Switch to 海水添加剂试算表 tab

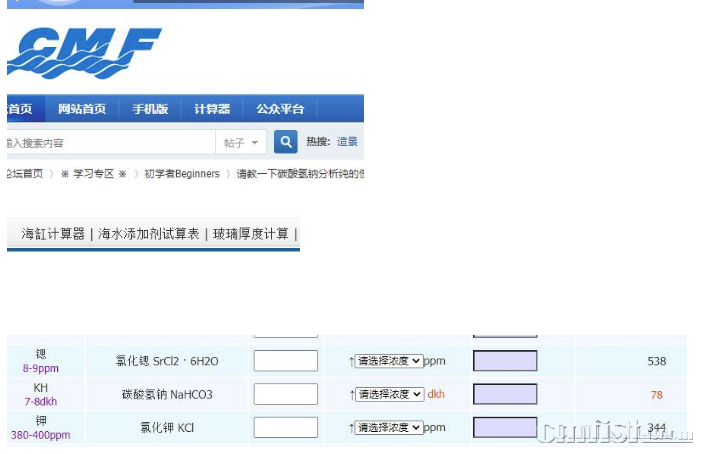tap(149, 234)
